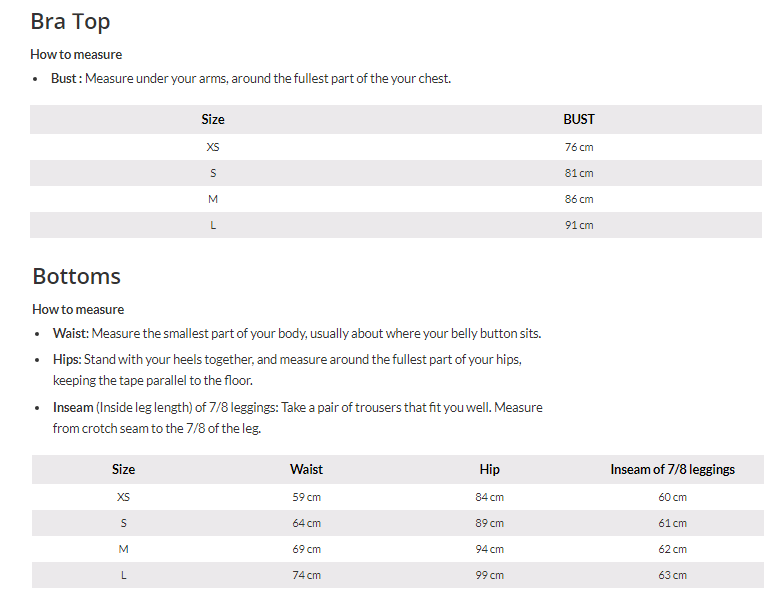Select the 63 cm inseam cell

pyautogui.click(x=672, y=575)
